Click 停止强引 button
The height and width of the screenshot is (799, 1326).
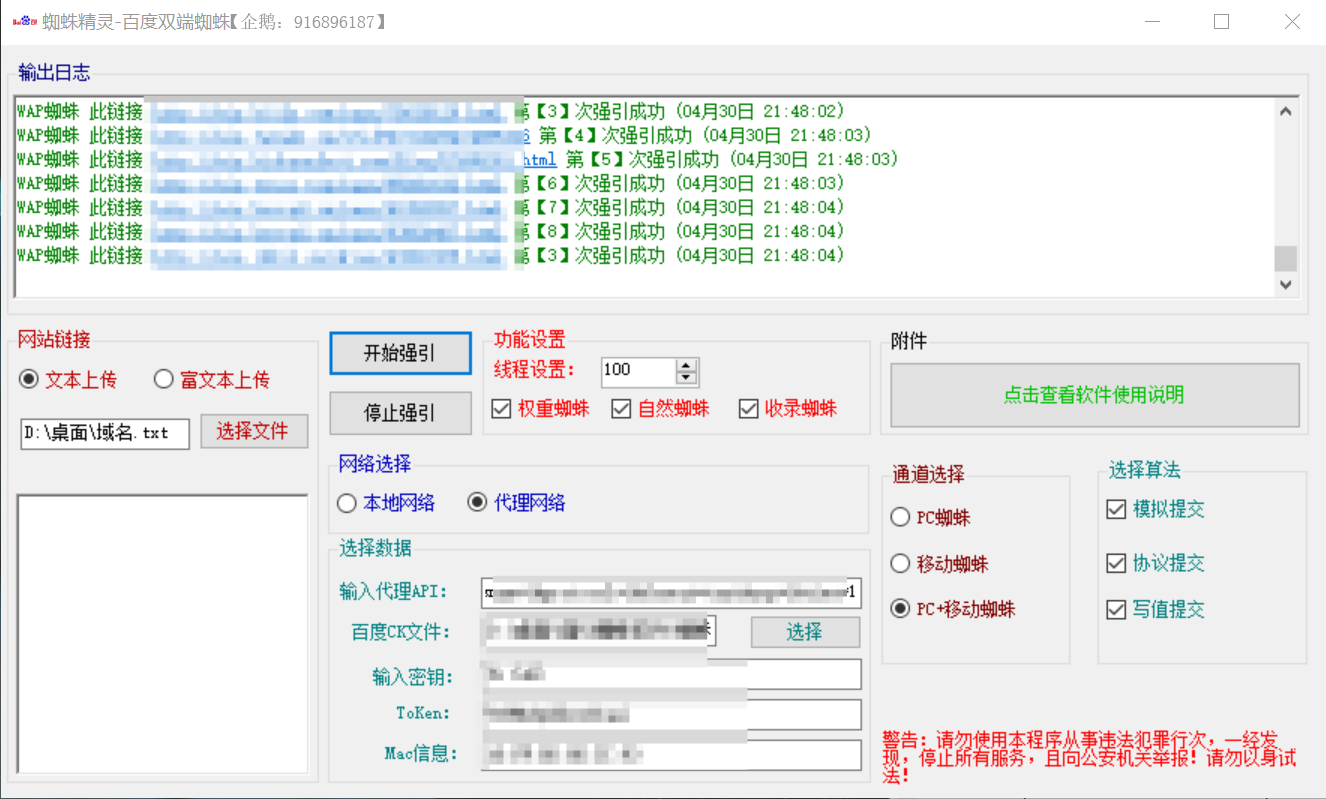(x=401, y=413)
